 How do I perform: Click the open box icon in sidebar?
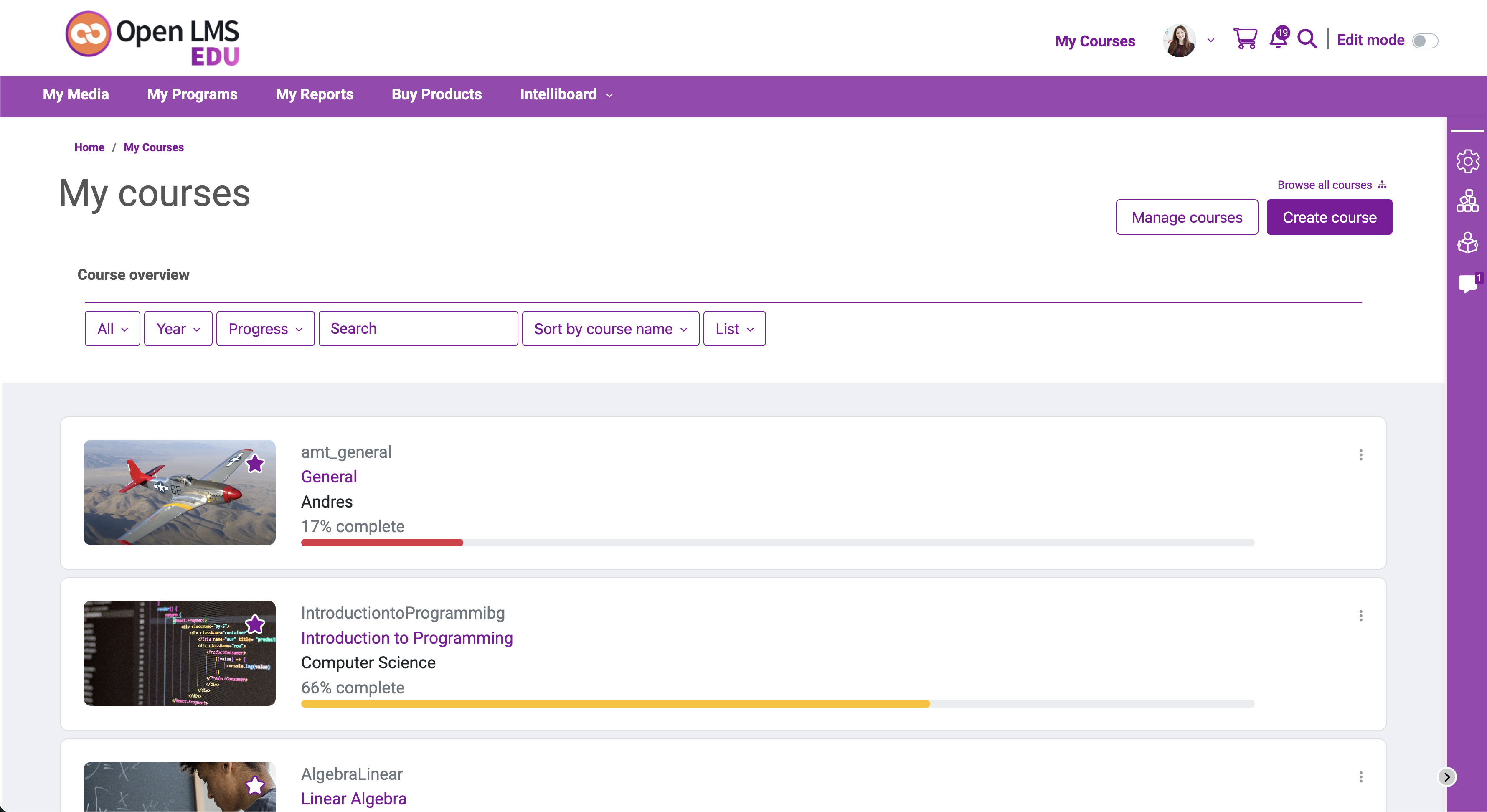pos(1467,242)
